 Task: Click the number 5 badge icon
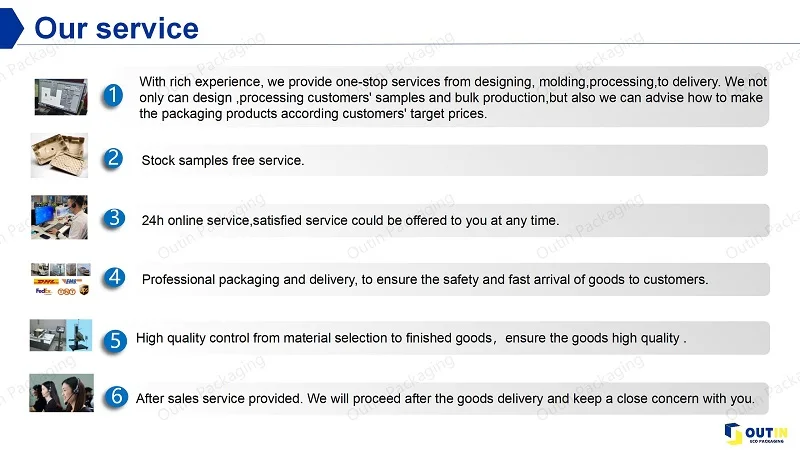(115, 340)
